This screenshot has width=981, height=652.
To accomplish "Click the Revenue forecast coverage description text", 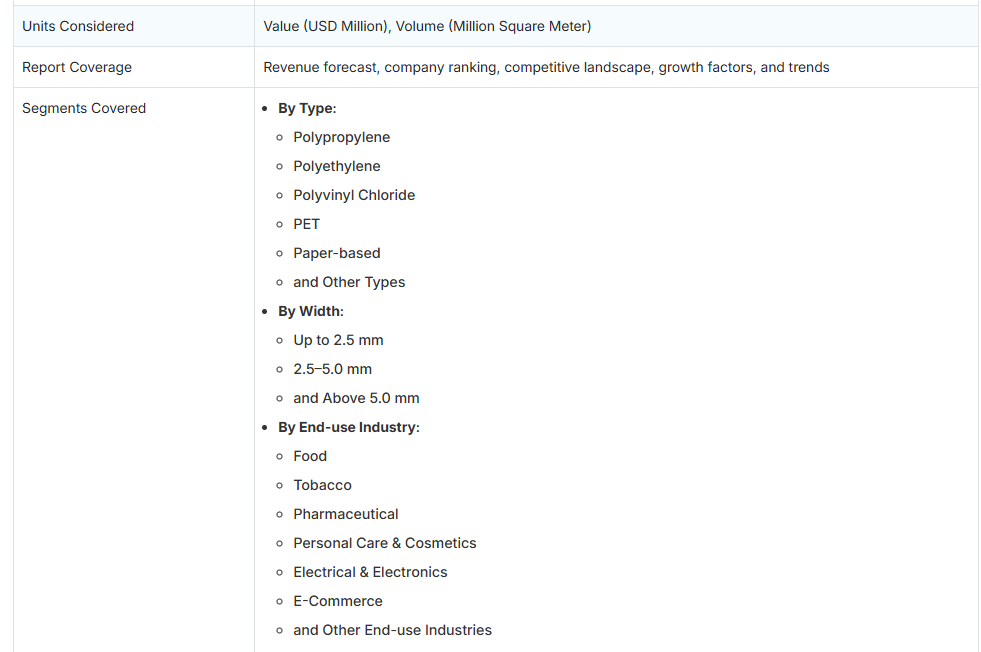I will (546, 67).
